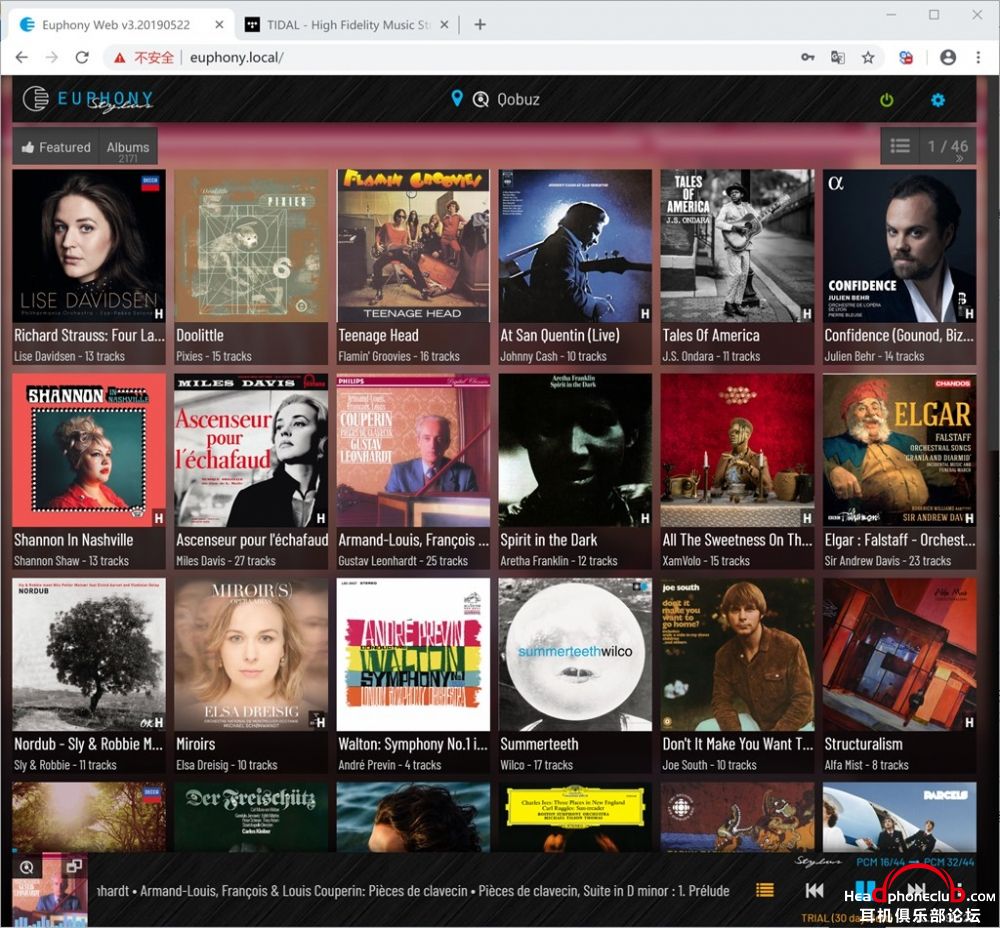Image resolution: width=1000 pixels, height=928 pixels.
Task: Close the Euphony Web browser tab
Action: click(x=219, y=25)
